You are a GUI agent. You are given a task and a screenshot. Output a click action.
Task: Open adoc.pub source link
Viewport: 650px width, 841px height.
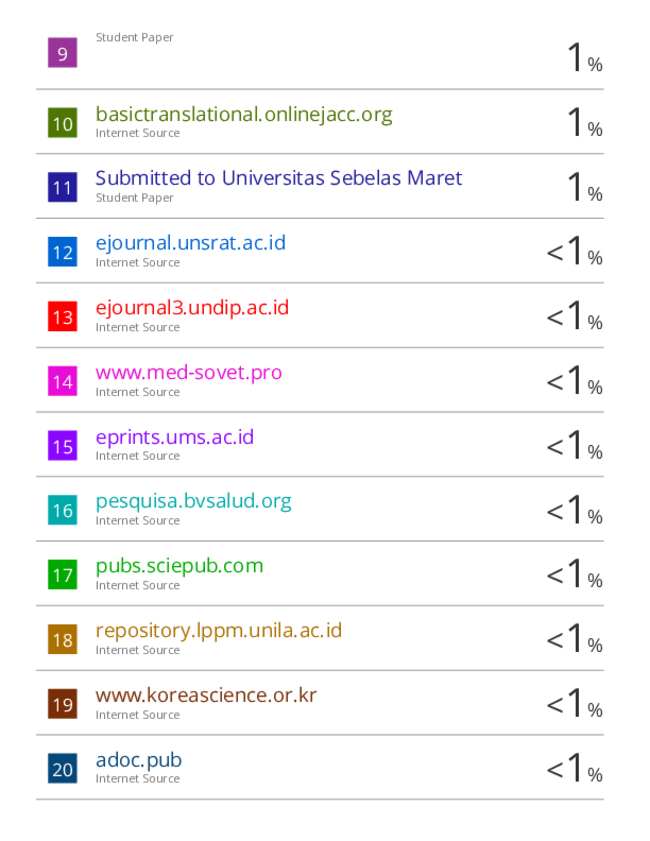pyautogui.click(x=138, y=761)
